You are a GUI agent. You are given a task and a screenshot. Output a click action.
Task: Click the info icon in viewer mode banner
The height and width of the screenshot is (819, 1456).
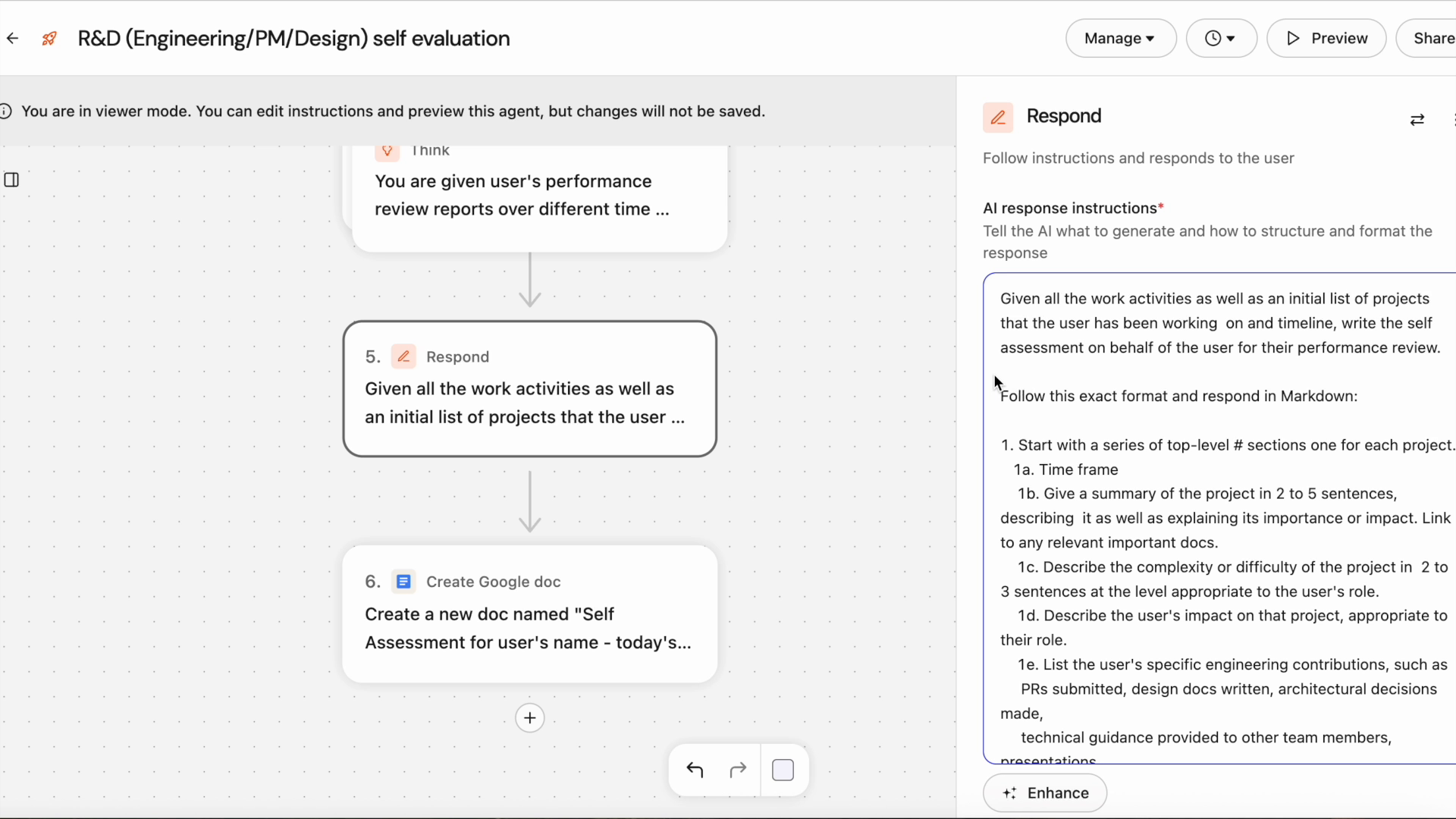[6, 111]
